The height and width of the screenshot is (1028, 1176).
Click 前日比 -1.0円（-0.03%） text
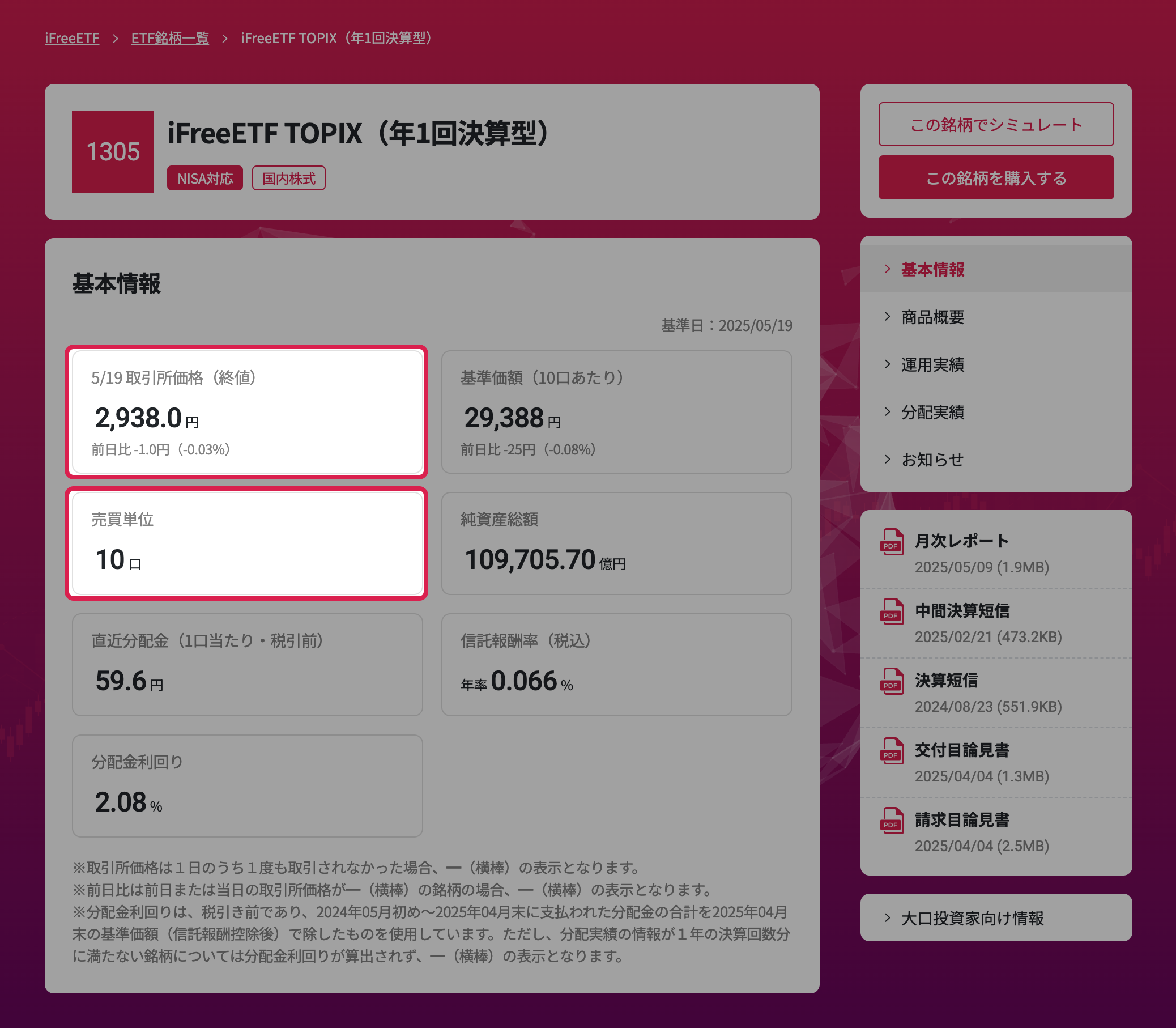click(x=160, y=450)
